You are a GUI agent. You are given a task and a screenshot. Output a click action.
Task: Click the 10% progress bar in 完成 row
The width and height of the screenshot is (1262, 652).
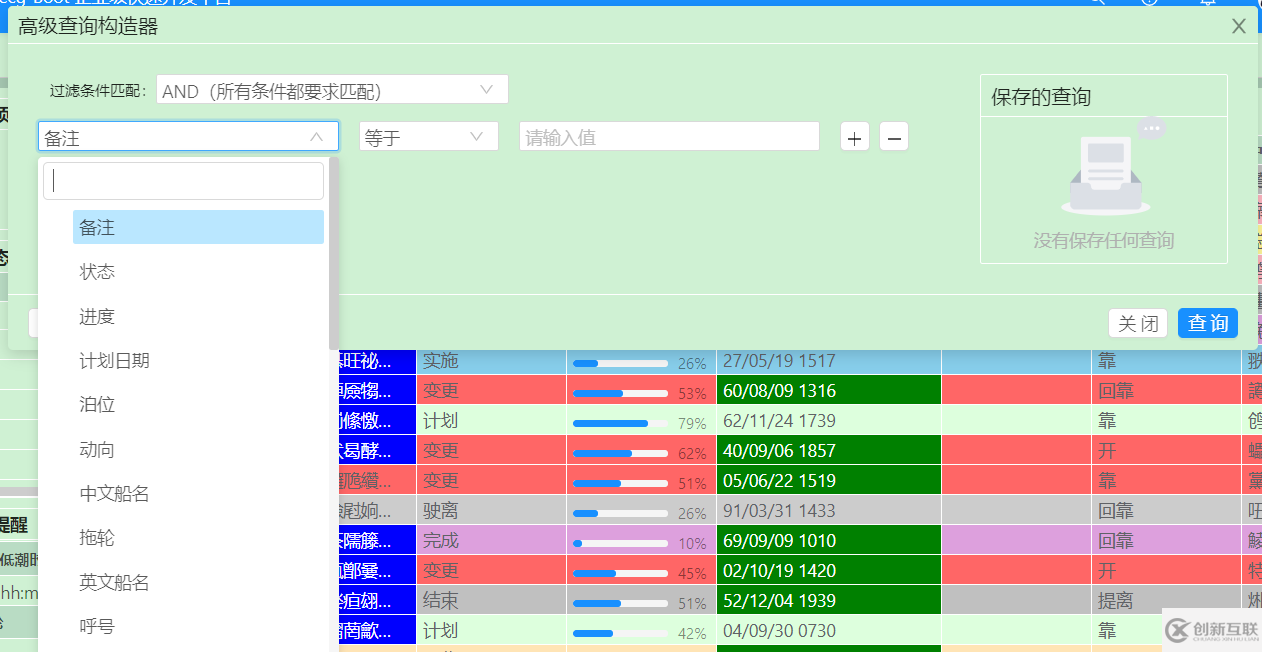tap(620, 543)
